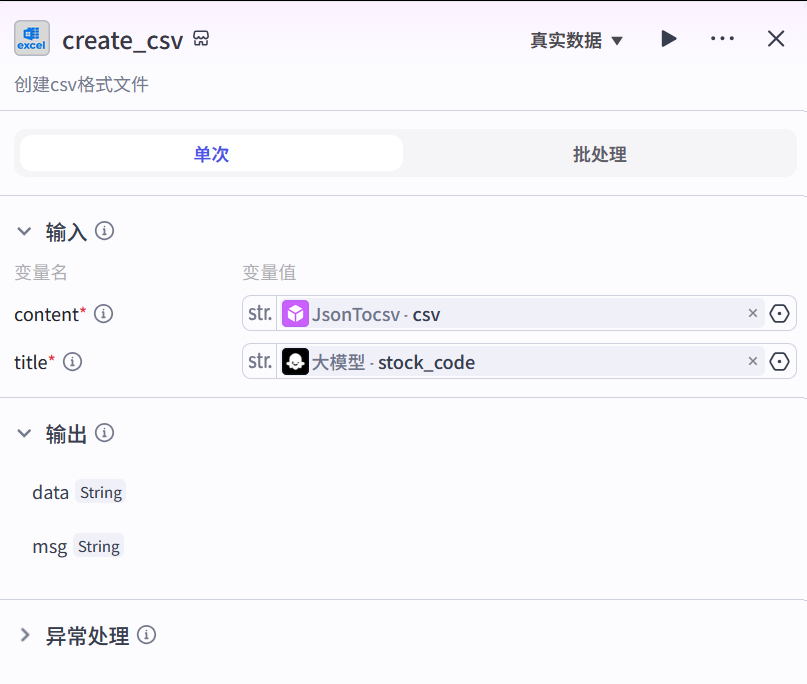Click the excel plugin icon
The height and width of the screenshot is (684, 807).
click(32, 38)
